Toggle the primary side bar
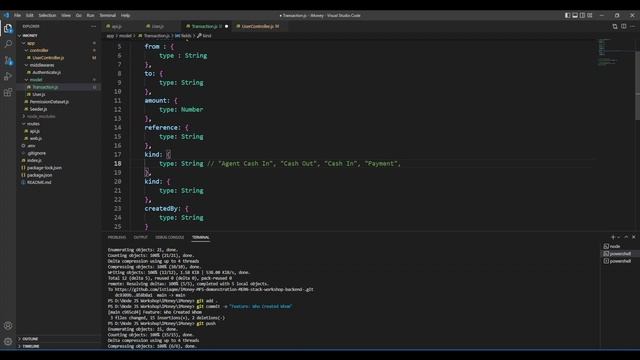This screenshot has width=640, height=360. point(567,15)
